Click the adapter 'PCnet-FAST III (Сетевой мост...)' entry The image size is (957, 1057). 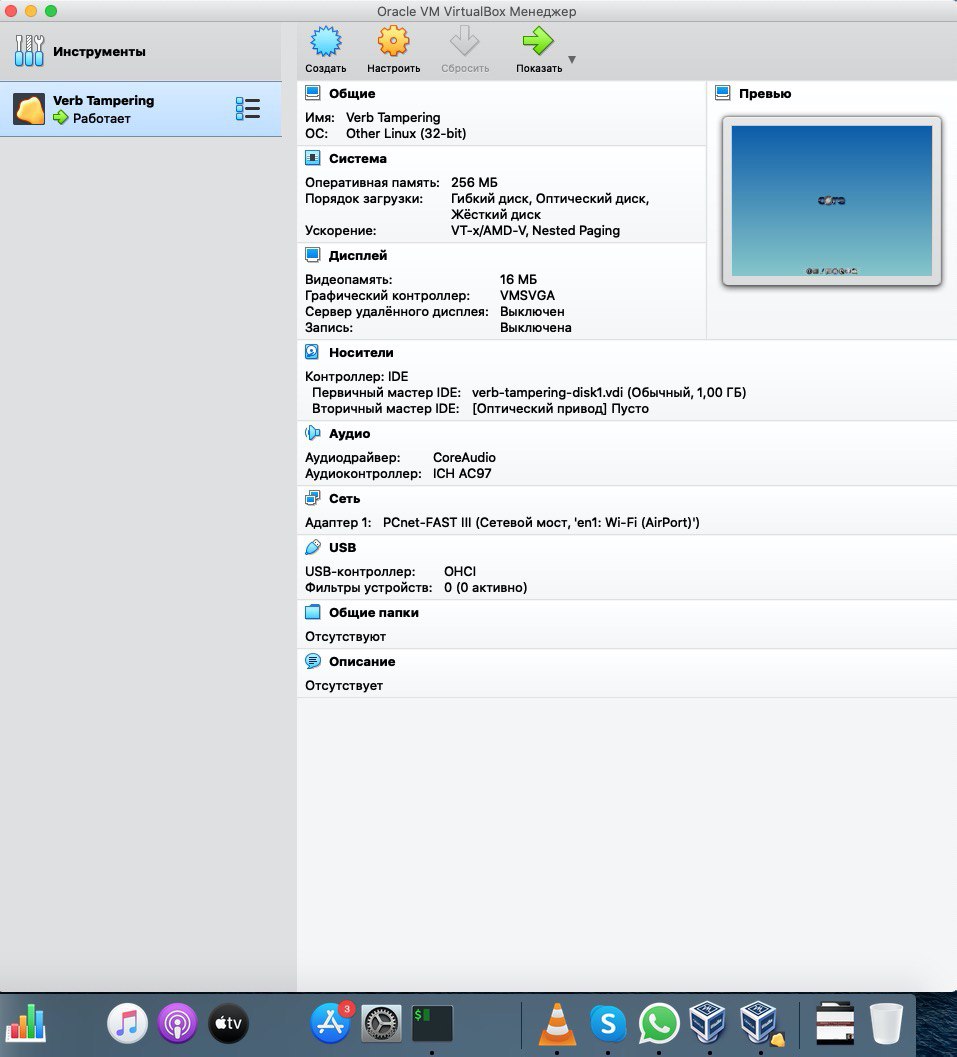[541, 522]
